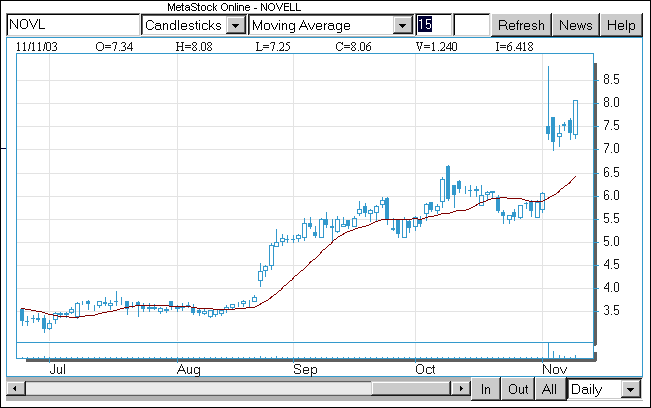Click the 5.0 price axis label
This screenshot has height=408, width=651.
coord(611,242)
